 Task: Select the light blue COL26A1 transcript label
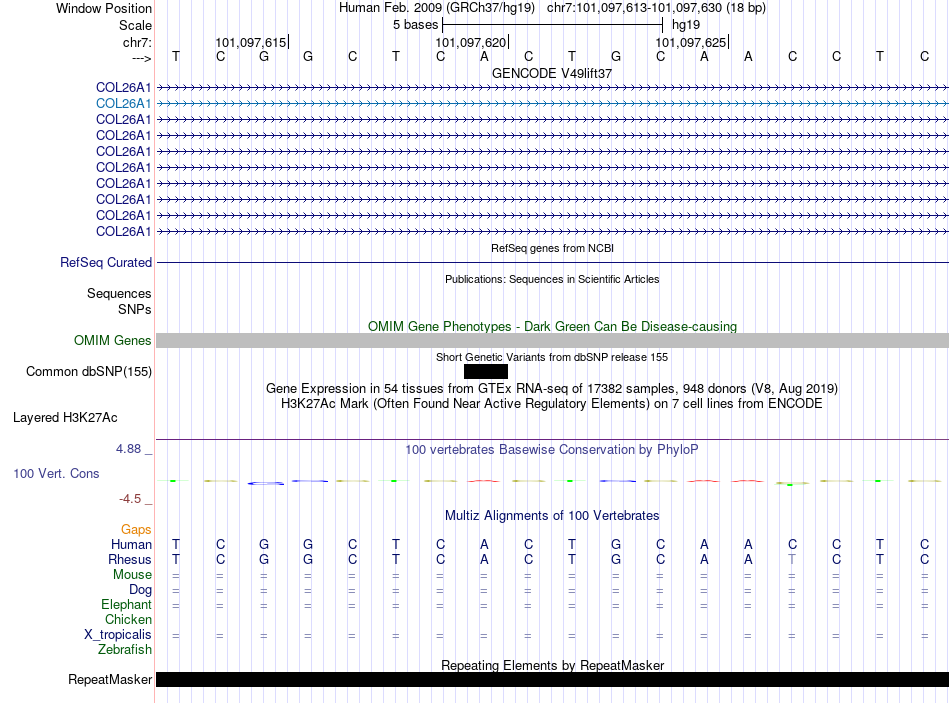tap(124, 104)
